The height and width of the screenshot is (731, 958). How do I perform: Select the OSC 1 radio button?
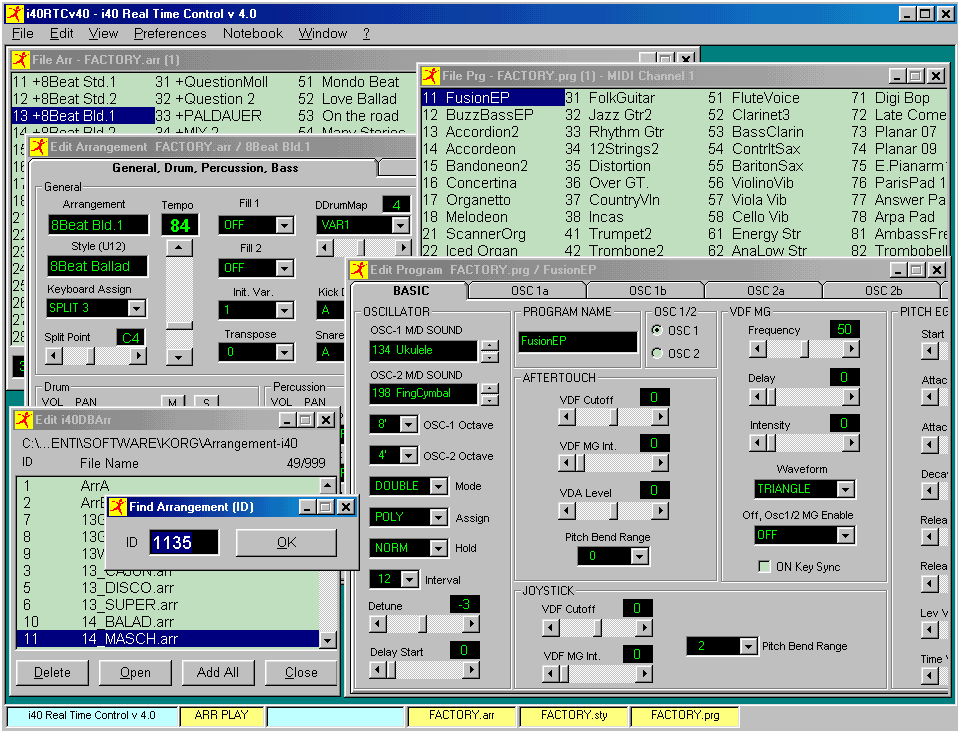point(657,330)
